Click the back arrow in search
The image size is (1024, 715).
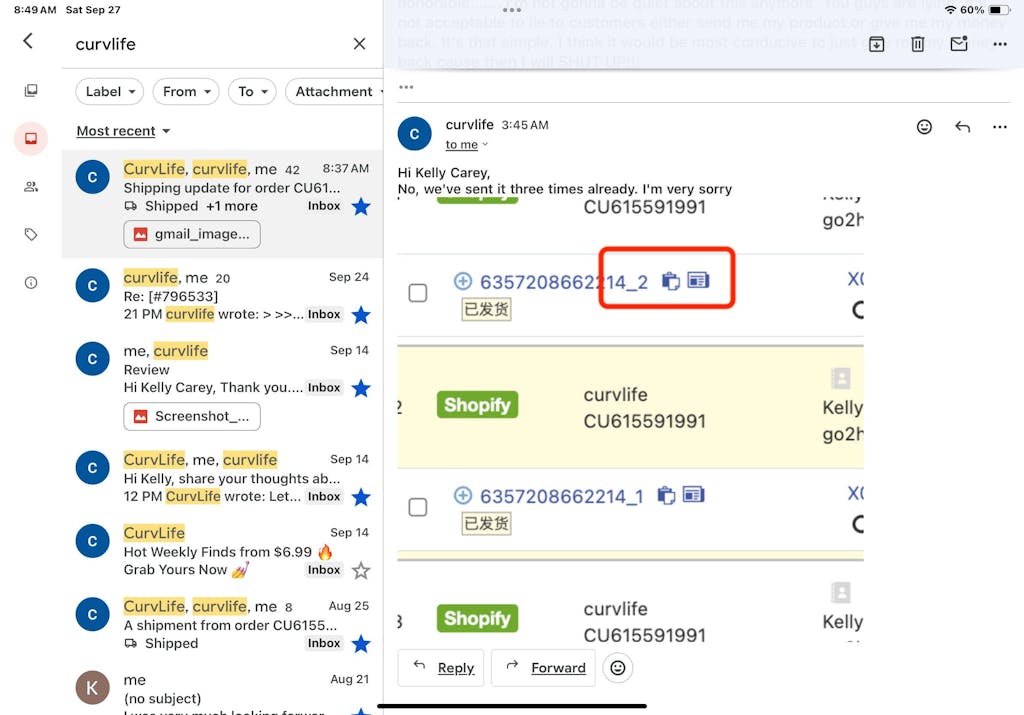pos(28,41)
